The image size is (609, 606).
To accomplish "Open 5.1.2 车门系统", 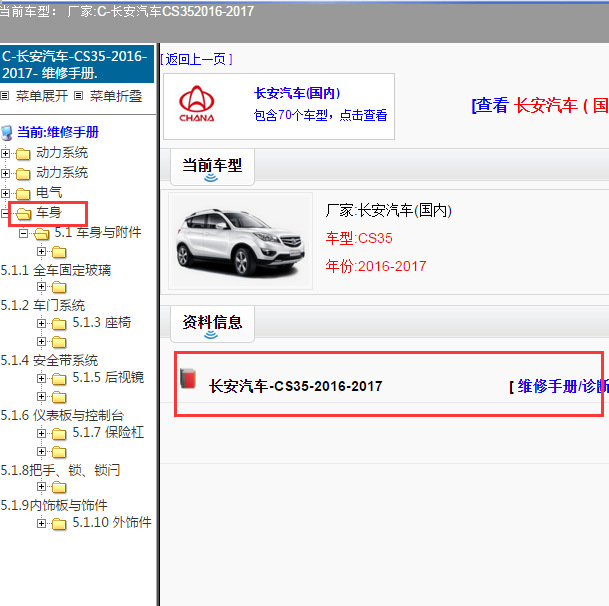I will pyautogui.click(x=43, y=305).
